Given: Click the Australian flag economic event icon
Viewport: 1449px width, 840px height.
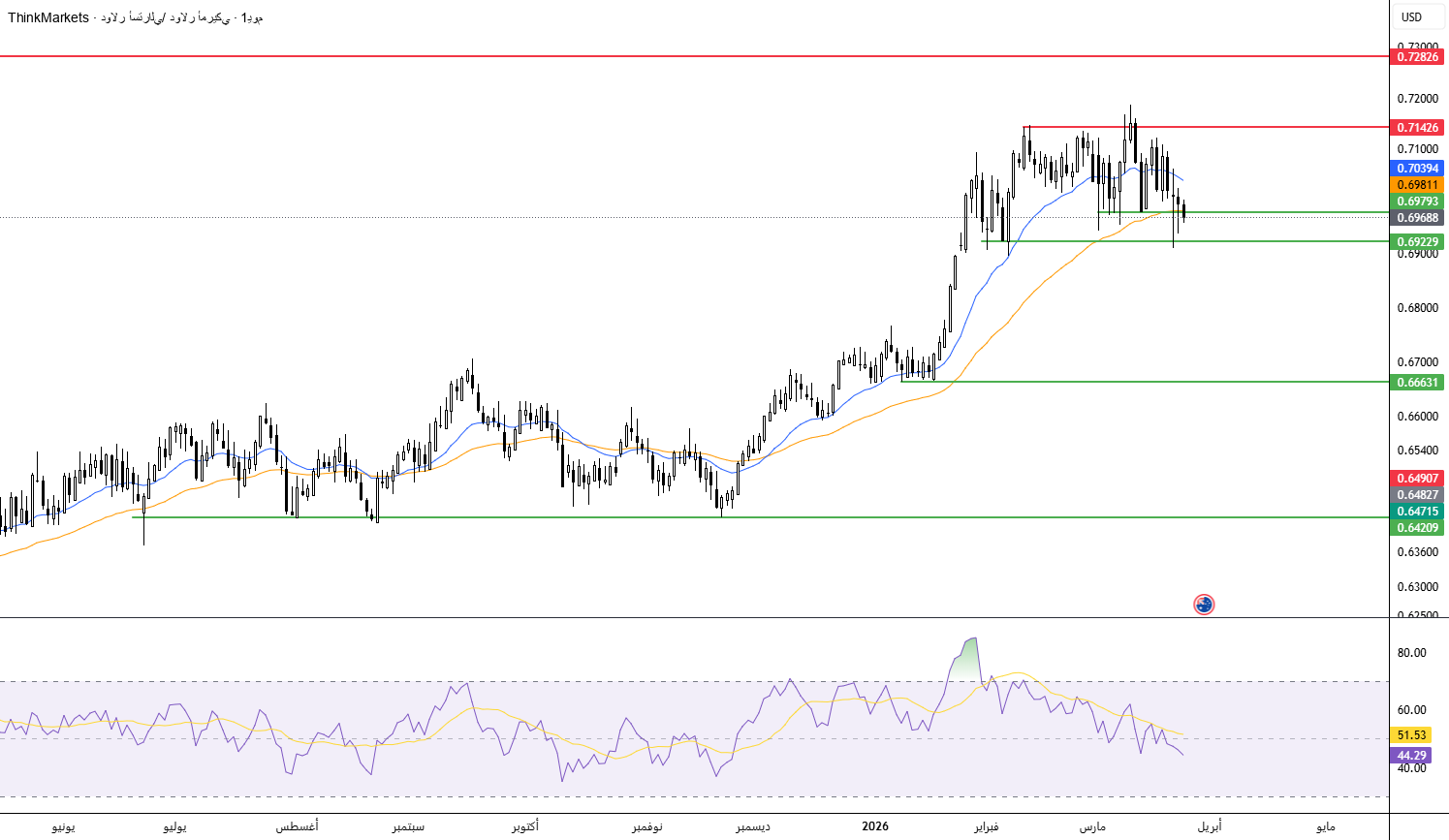Looking at the screenshot, I should click(1204, 605).
